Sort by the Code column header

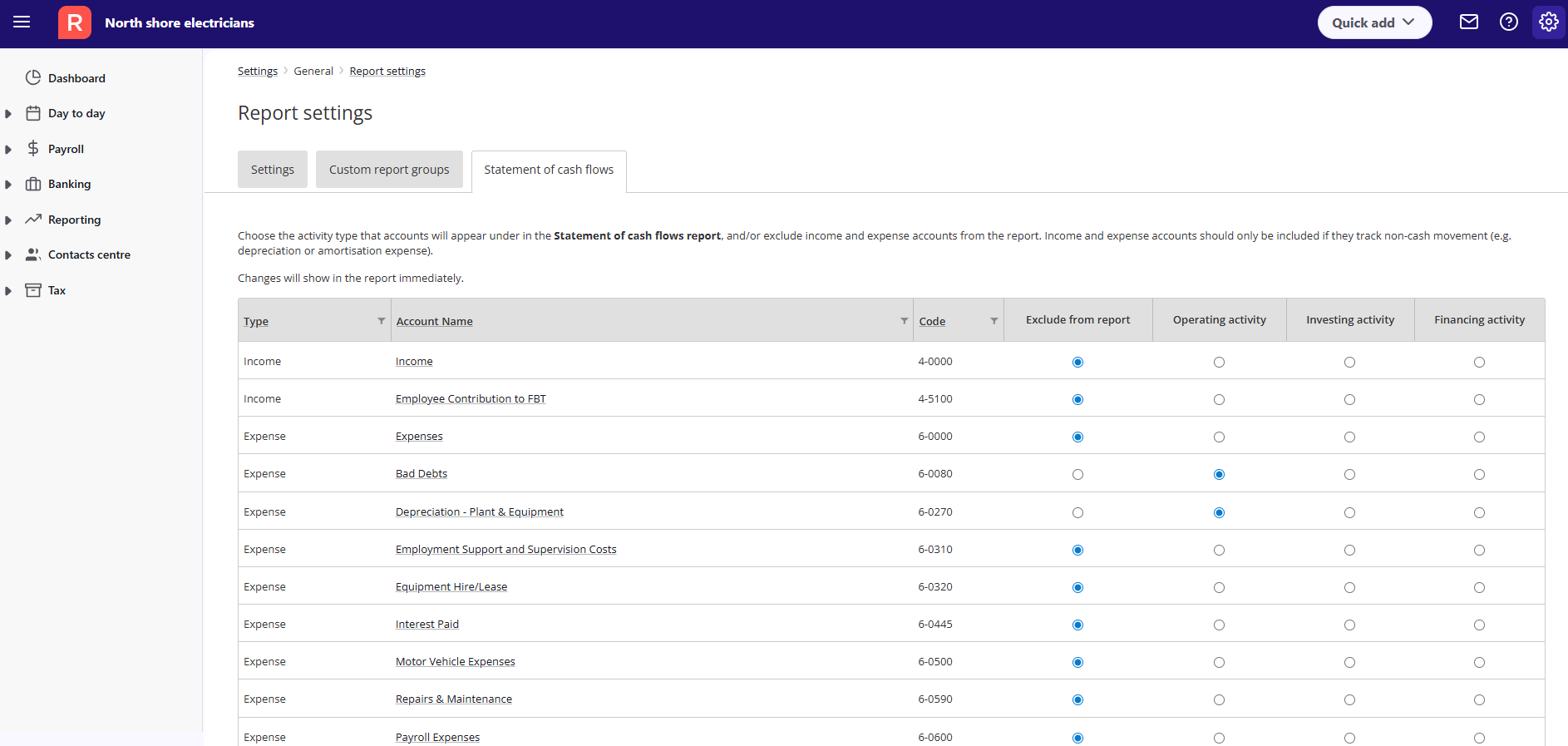(x=932, y=321)
